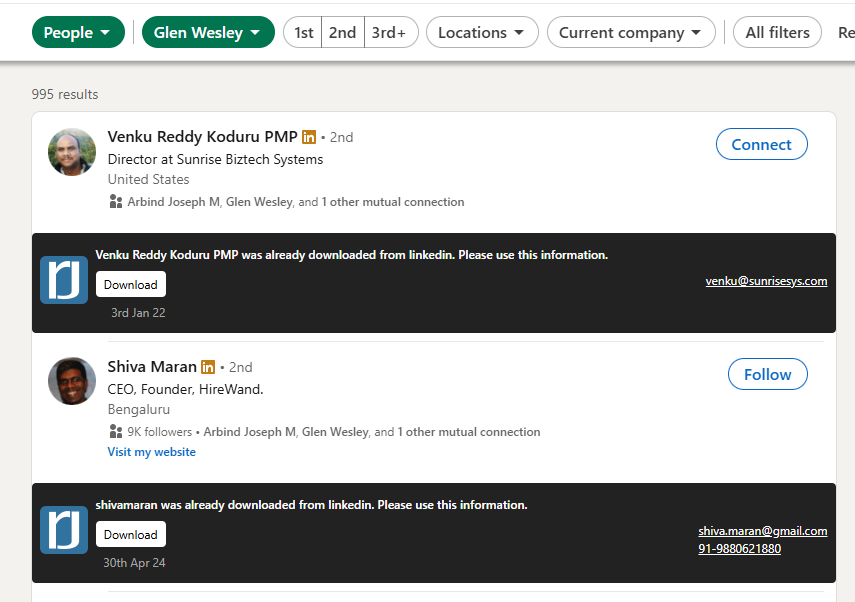Toggle the 1st degree connections filter
Screen dimensions: 855x602
(303, 32)
